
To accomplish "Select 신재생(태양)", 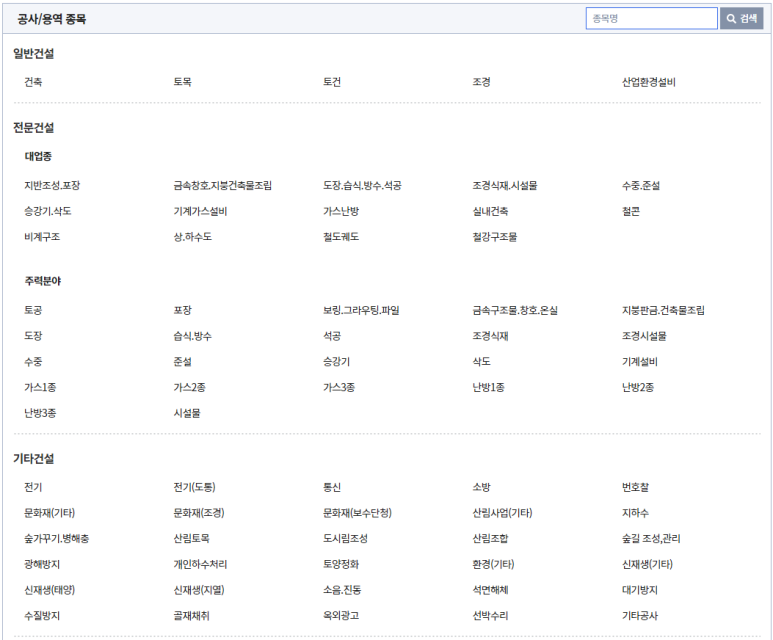I will coord(49,590).
